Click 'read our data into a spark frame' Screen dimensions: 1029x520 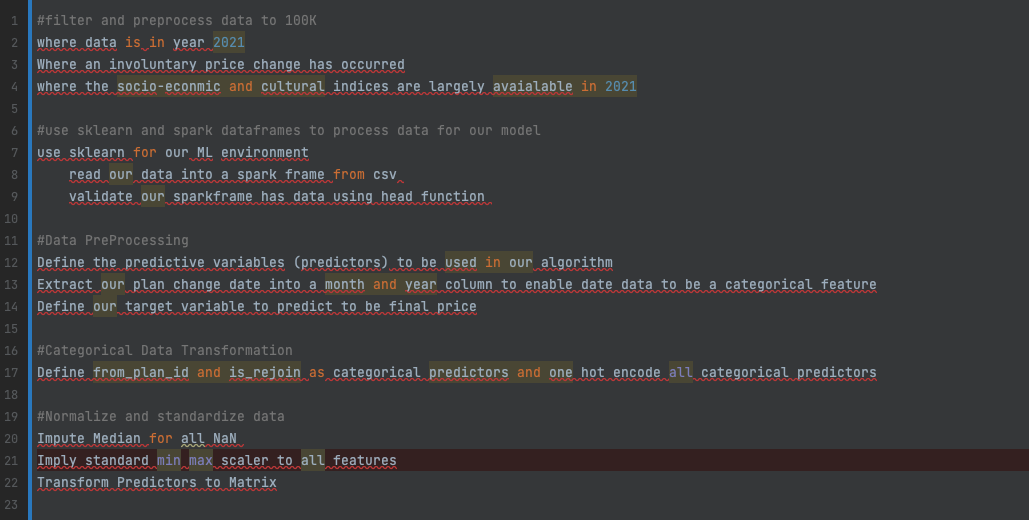197,175
